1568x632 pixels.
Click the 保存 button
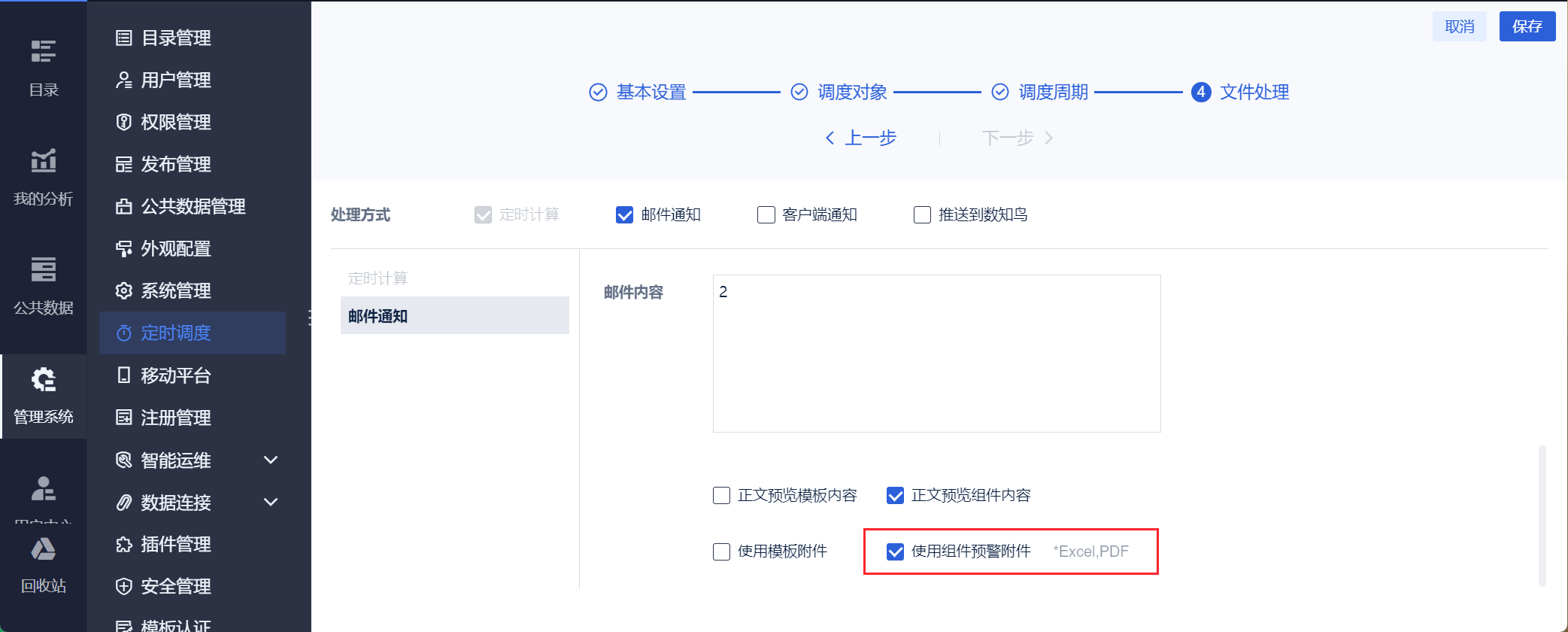coord(1527,26)
